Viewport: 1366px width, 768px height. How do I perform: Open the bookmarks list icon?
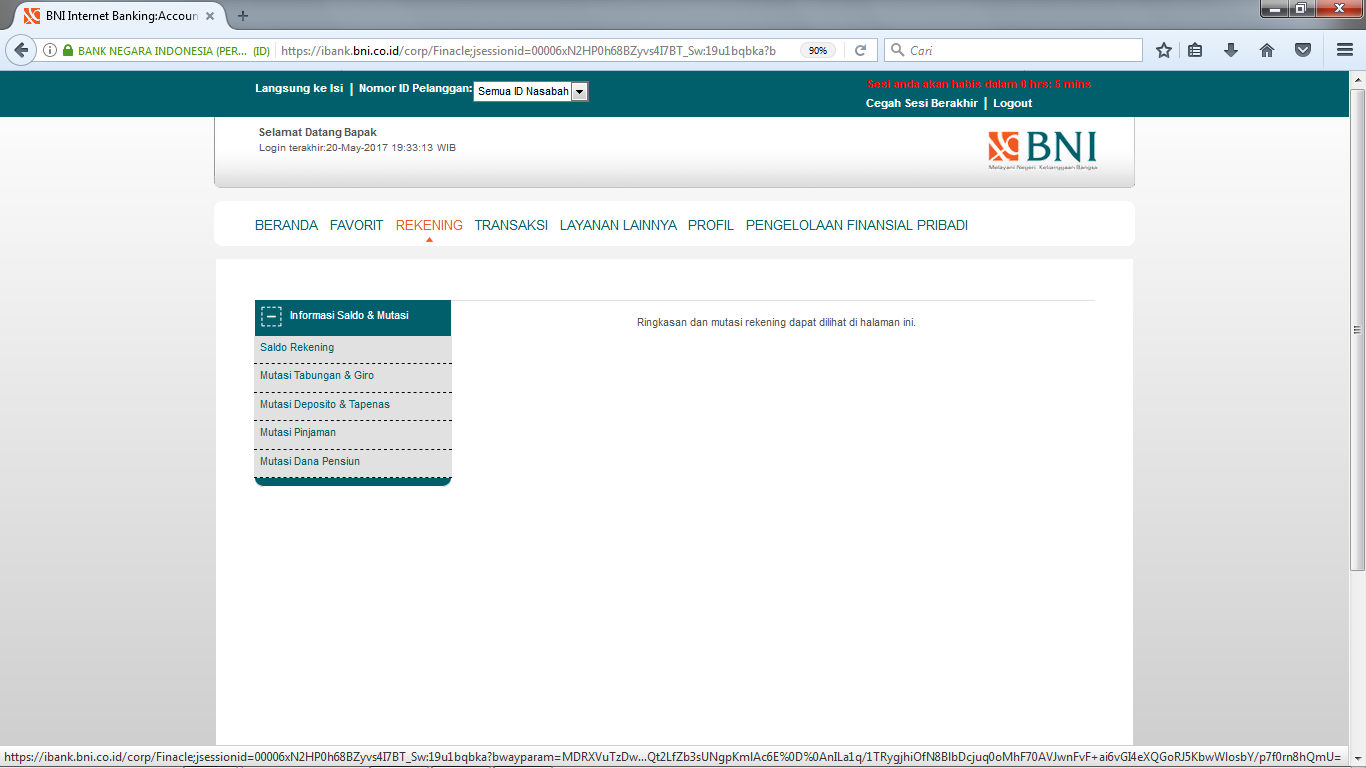1195,50
